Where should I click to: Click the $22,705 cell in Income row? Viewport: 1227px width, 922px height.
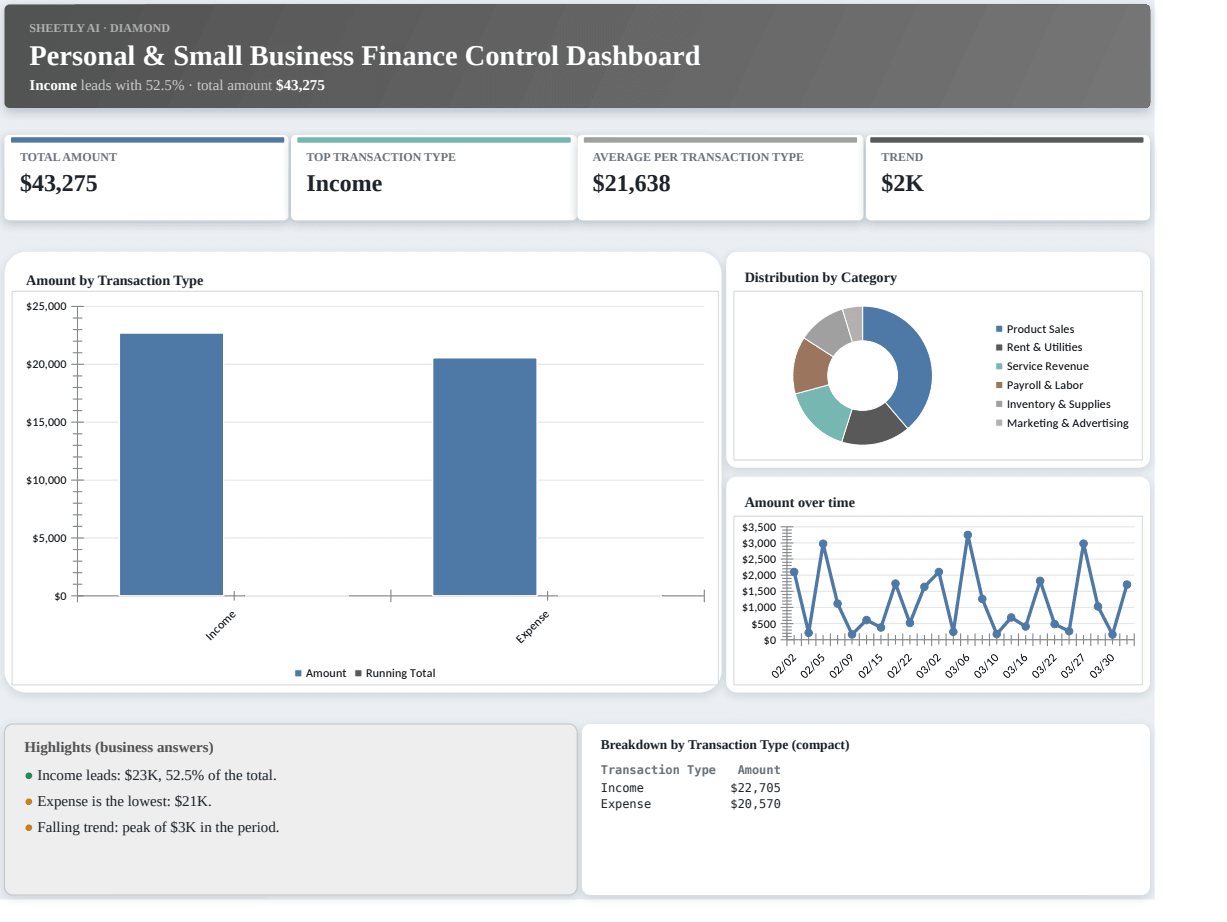(755, 788)
